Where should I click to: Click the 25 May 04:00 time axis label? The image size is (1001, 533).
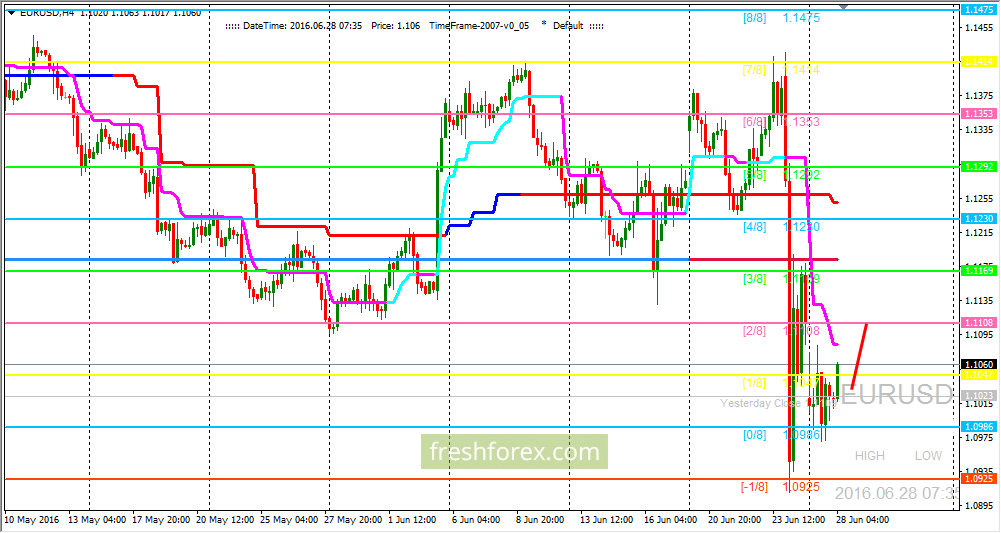tap(289, 520)
